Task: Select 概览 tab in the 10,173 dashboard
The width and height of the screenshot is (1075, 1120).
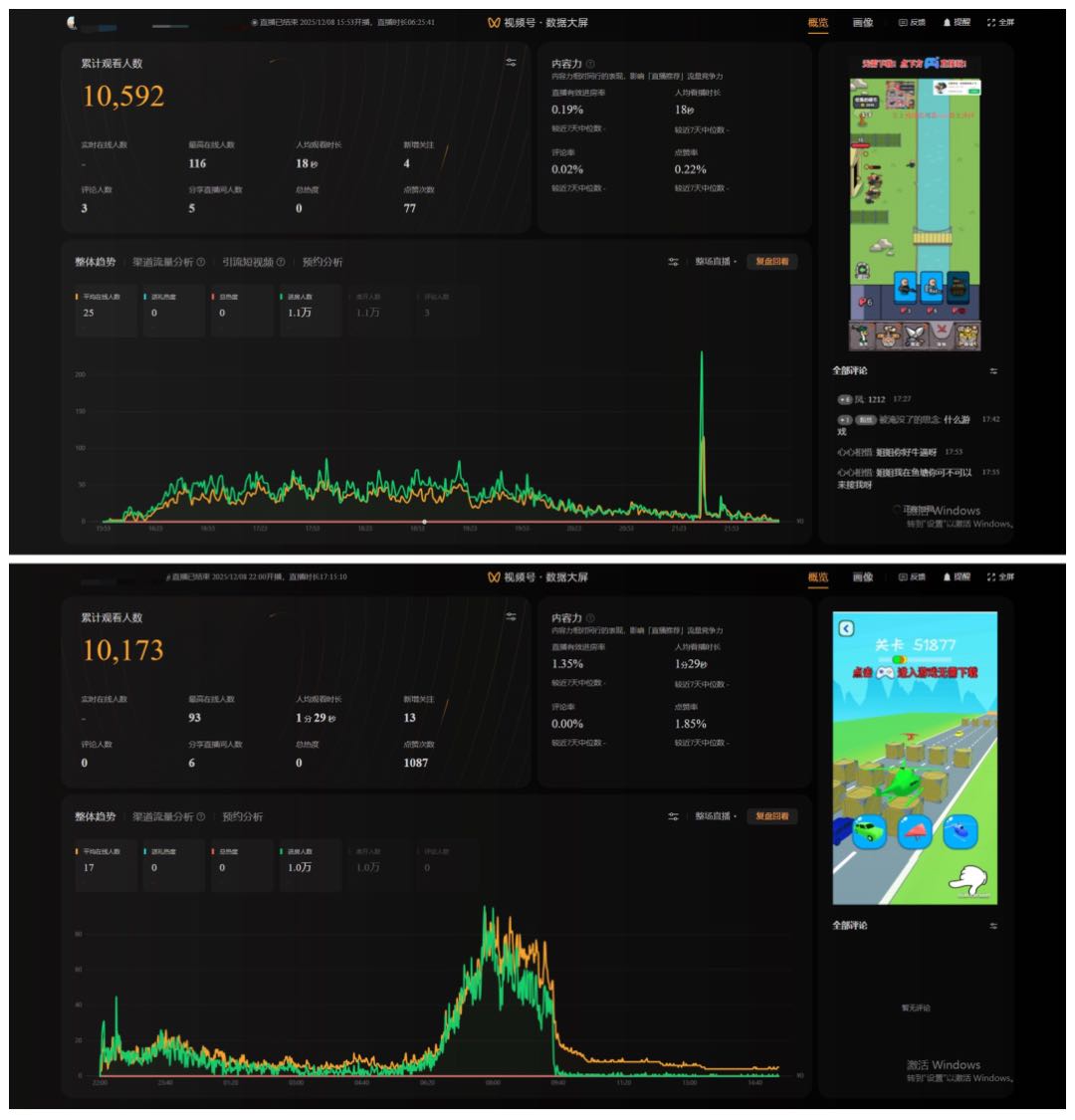Action: point(818,577)
